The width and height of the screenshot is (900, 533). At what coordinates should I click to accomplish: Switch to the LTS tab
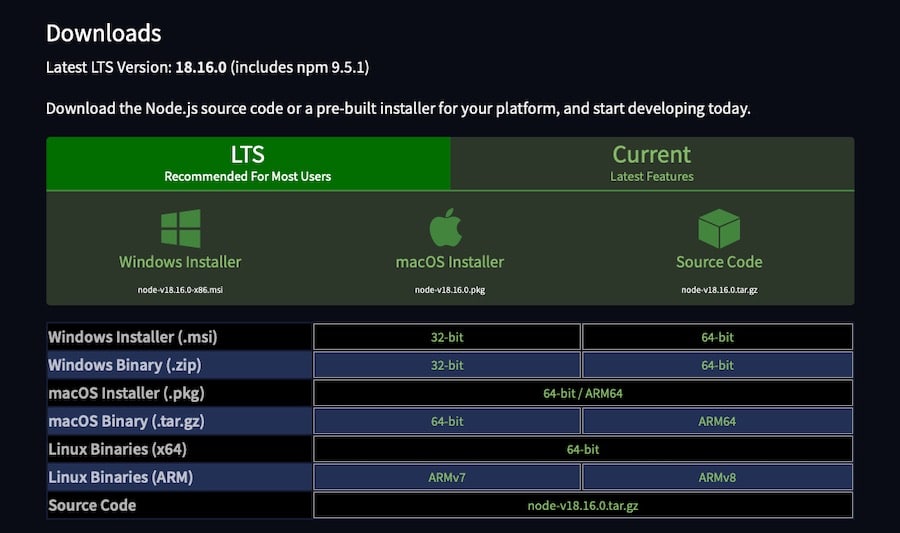248,164
